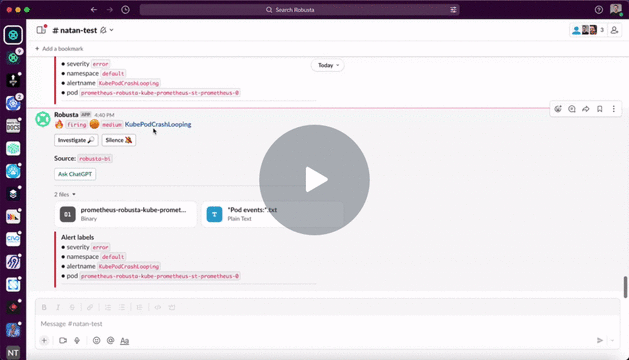Insert ordered list
Image resolution: width=629 pixels, height=360 pixels.
(108, 307)
